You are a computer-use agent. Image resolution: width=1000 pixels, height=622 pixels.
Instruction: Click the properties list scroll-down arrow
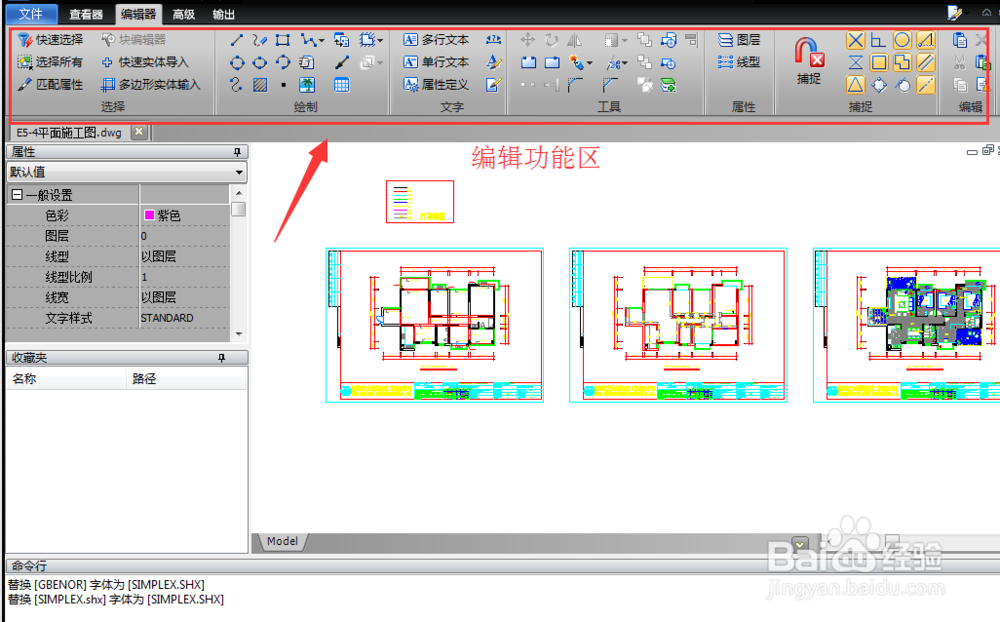(239, 334)
